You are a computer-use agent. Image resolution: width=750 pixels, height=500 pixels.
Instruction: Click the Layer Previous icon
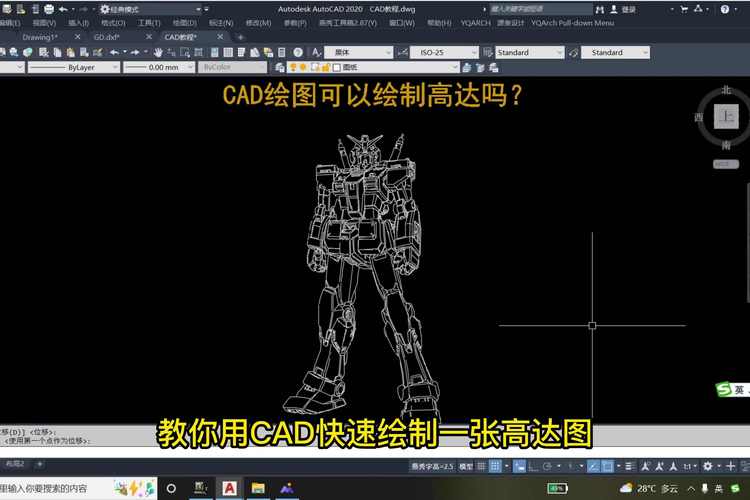[x=480, y=67]
